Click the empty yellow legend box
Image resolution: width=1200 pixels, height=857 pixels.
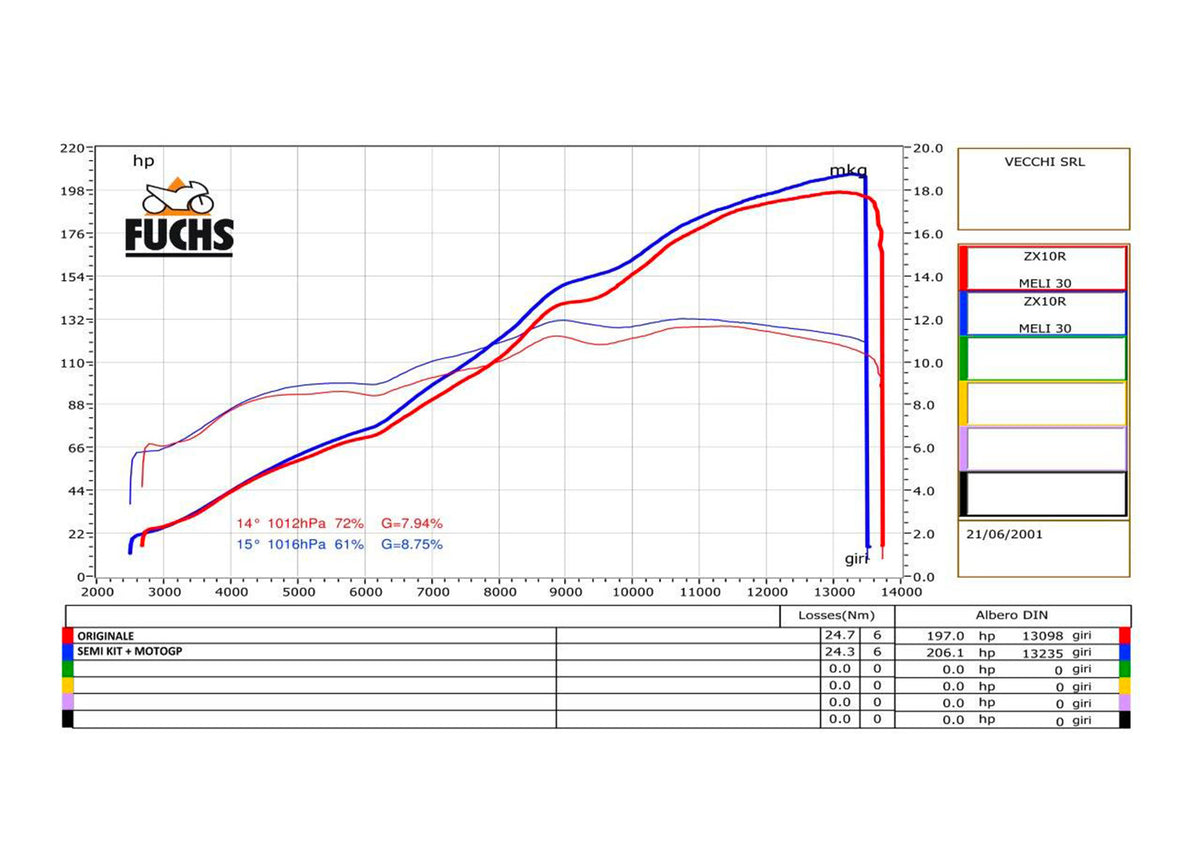pyautogui.click(x=1043, y=403)
